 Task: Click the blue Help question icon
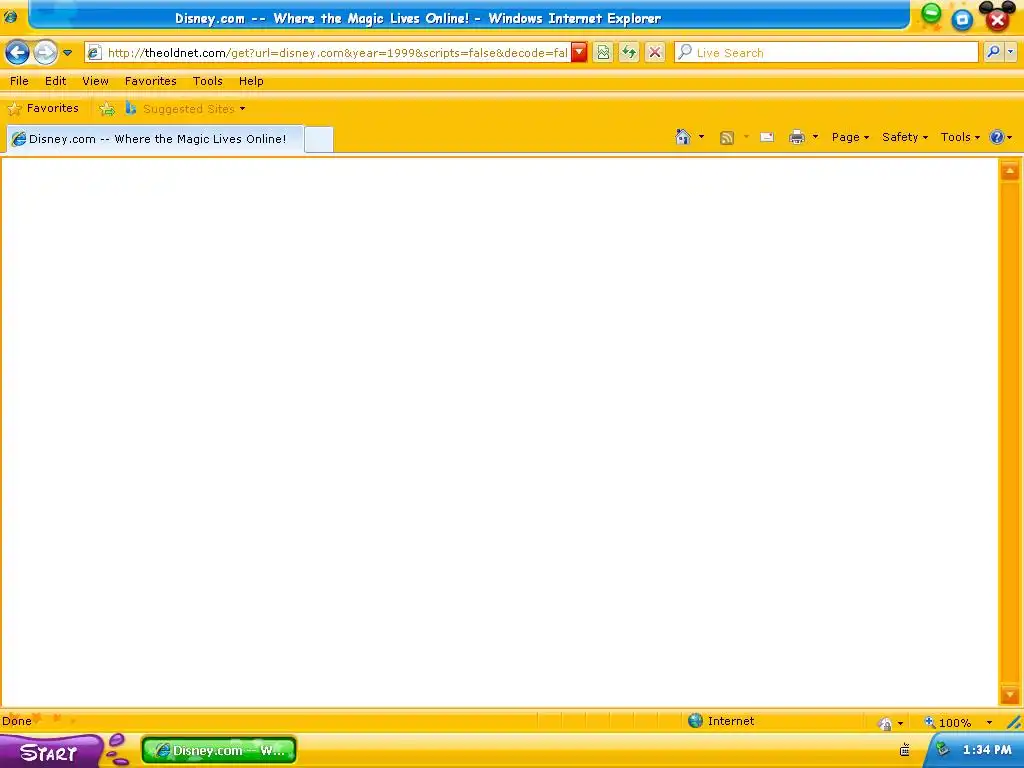click(997, 137)
